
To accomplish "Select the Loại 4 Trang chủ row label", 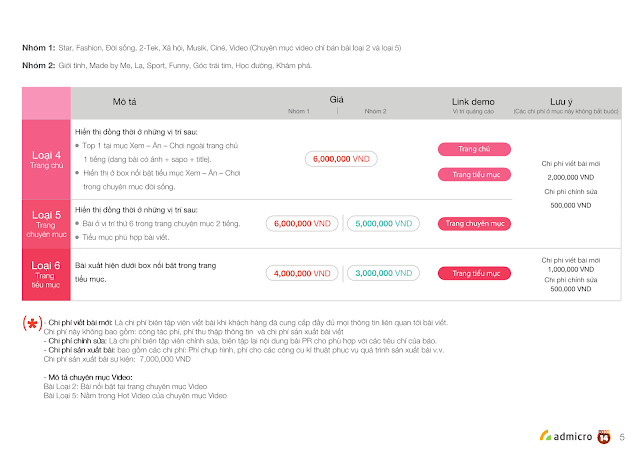I will coord(46,159).
